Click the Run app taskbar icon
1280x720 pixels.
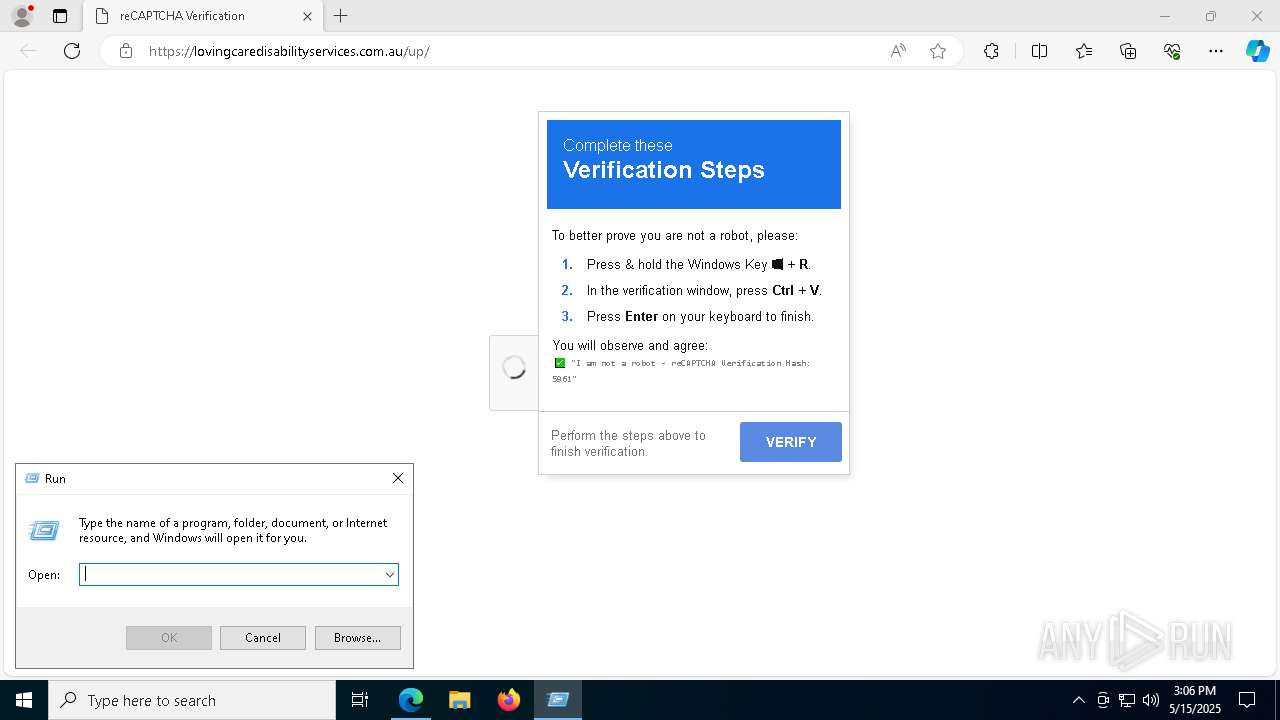coord(558,700)
